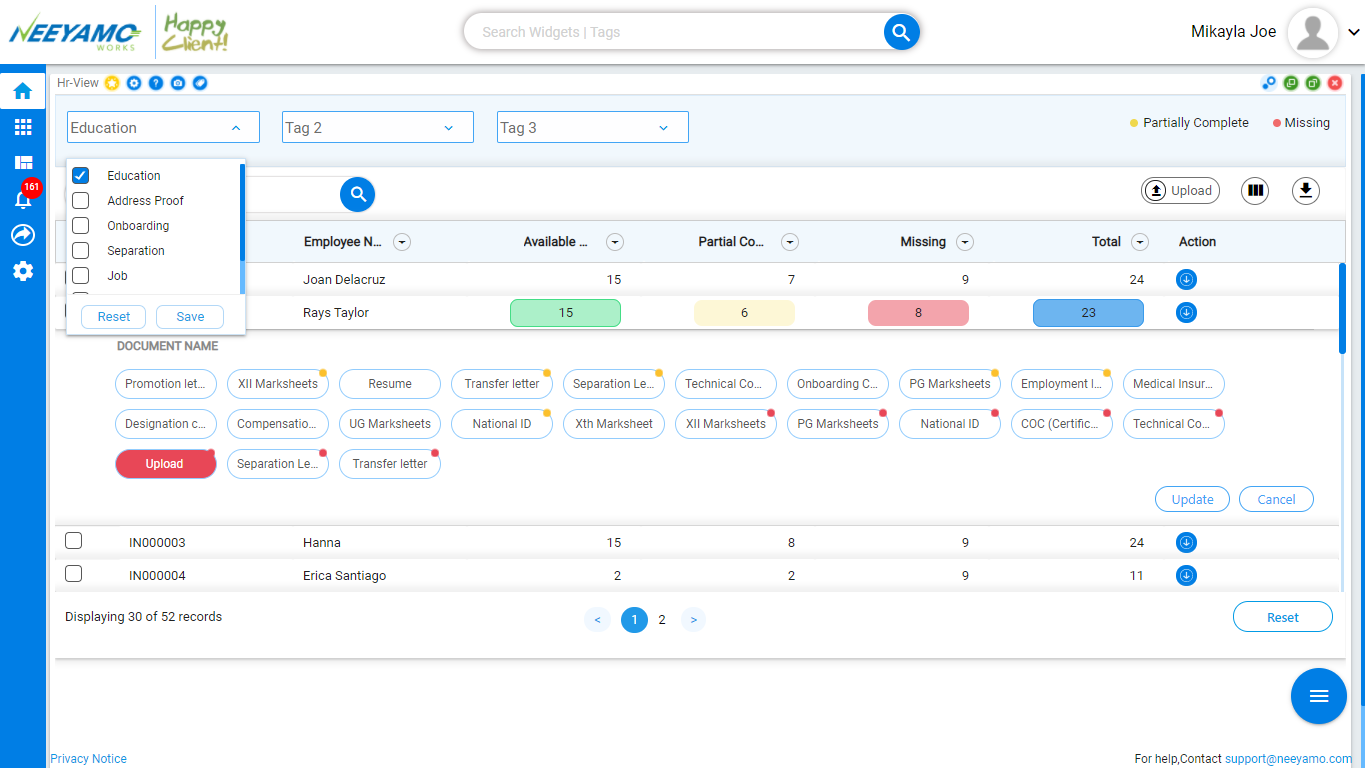Image resolution: width=1365 pixels, height=768 pixels.
Task: Open the Tag 3 dropdown
Action: (593, 127)
